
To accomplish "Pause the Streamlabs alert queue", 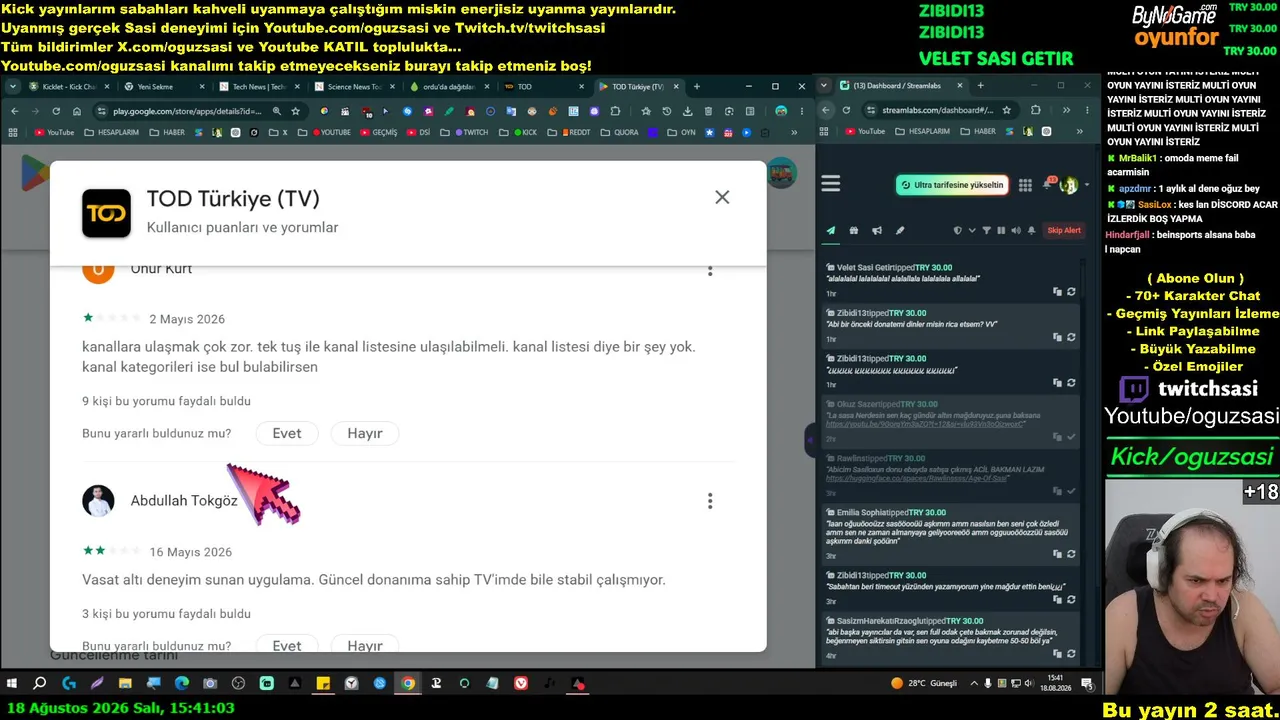I will 1001,231.
